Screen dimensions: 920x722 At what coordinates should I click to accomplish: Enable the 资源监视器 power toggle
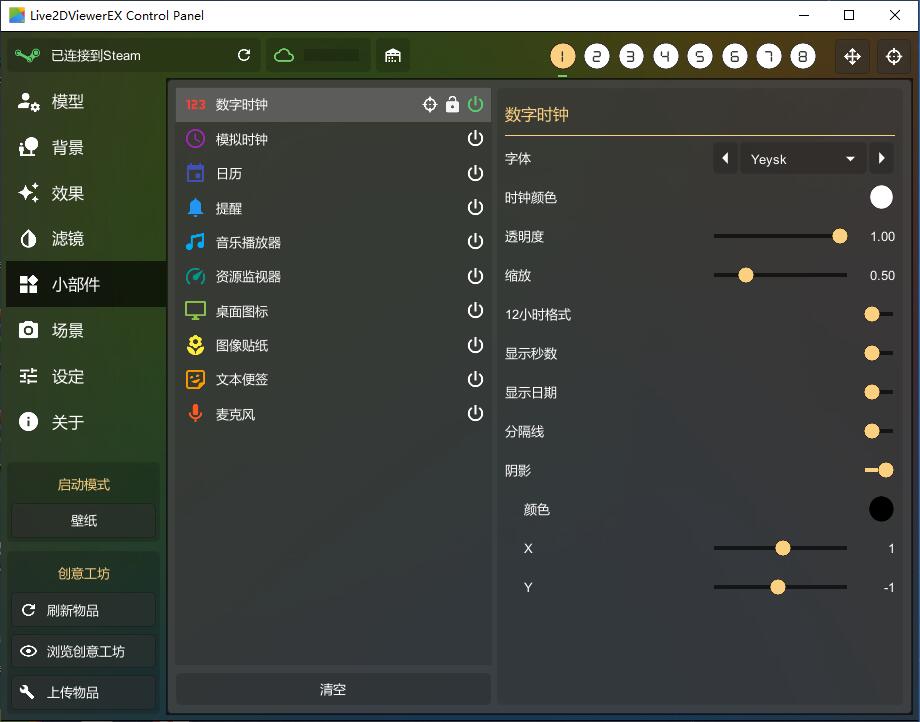point(475,276)
